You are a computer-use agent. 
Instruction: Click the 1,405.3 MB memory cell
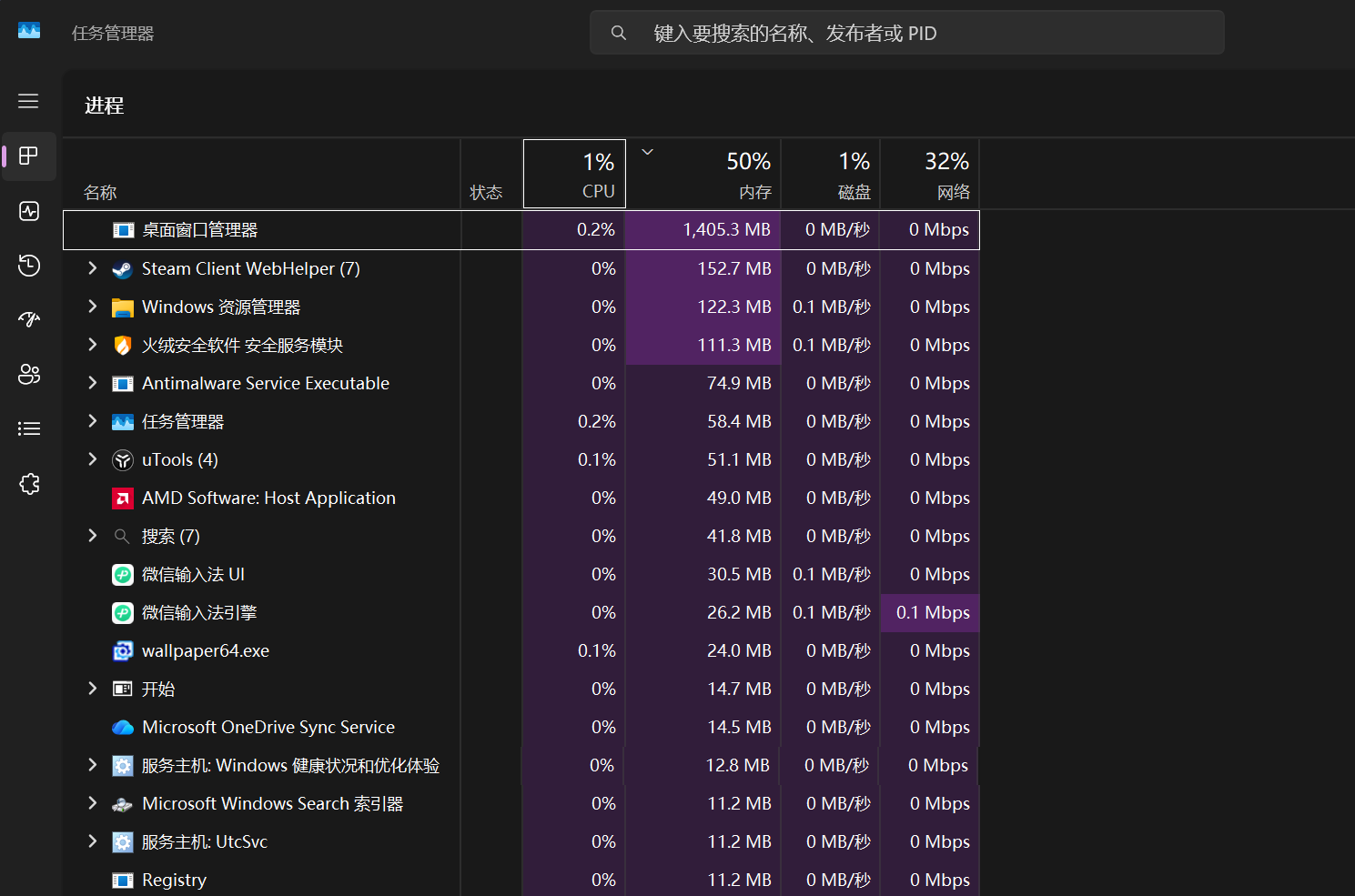(x=703, y=230)
